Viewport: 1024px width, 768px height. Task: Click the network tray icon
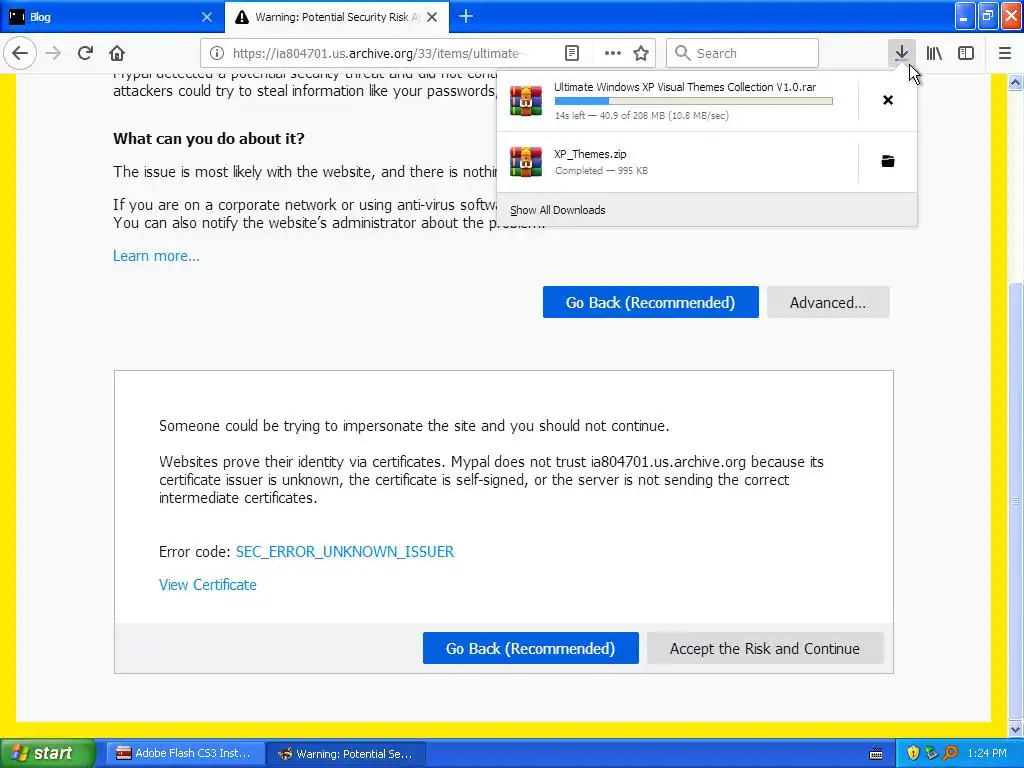click(931, 753)
